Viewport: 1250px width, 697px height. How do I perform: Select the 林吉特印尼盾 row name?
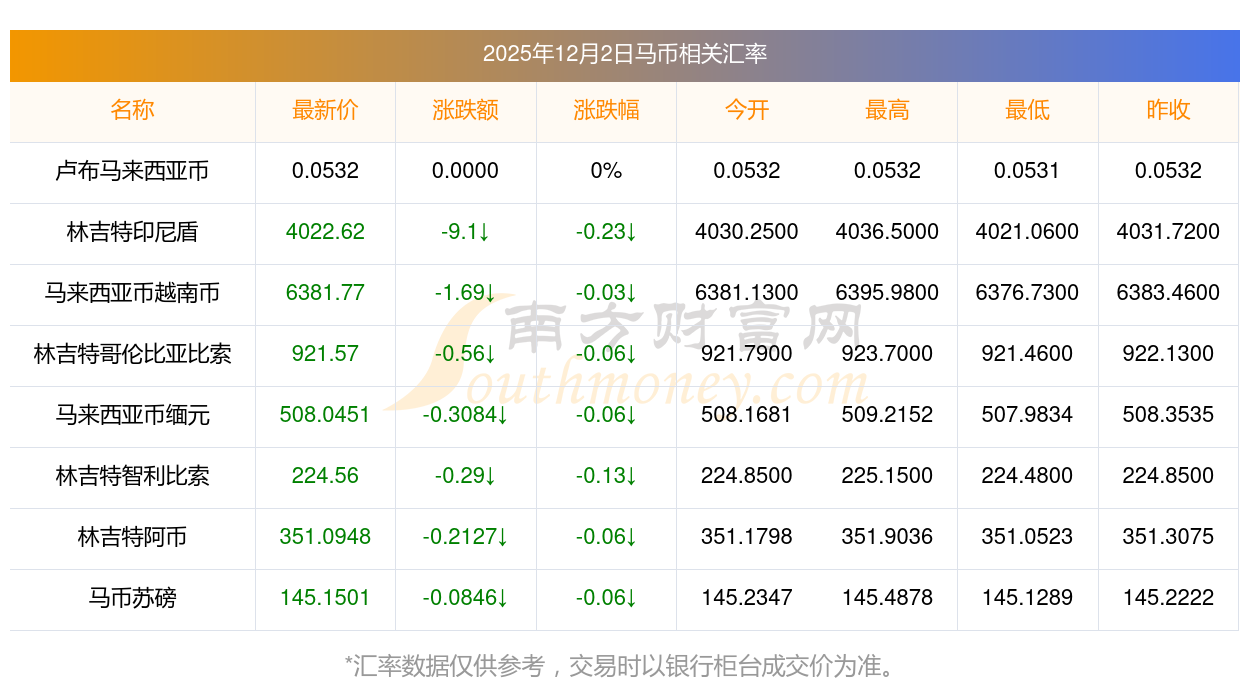pos(133,232)
